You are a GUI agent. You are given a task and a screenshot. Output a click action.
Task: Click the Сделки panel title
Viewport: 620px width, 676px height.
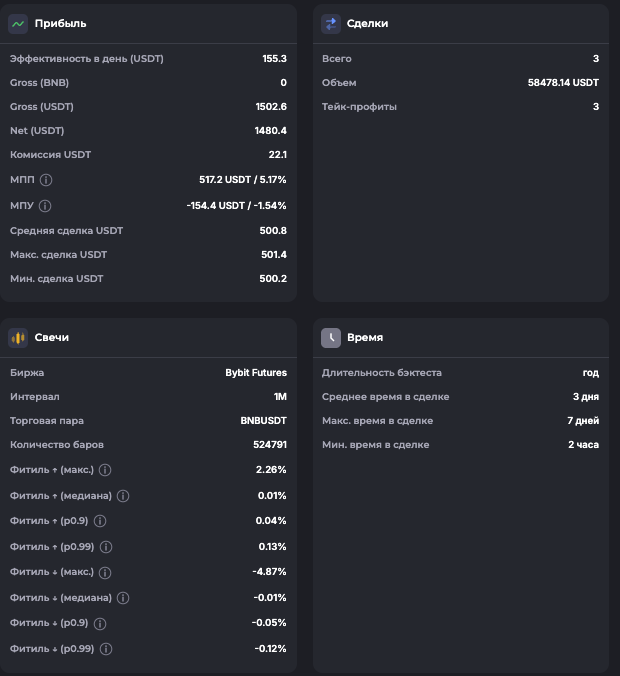(x=367, y=23)
